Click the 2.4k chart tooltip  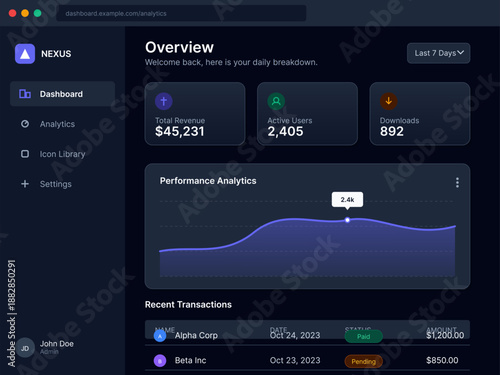347,200
